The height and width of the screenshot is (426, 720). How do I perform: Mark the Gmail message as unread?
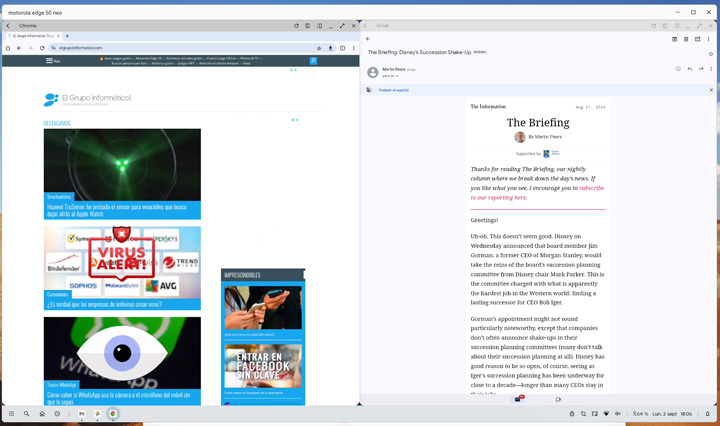(698, 39)
